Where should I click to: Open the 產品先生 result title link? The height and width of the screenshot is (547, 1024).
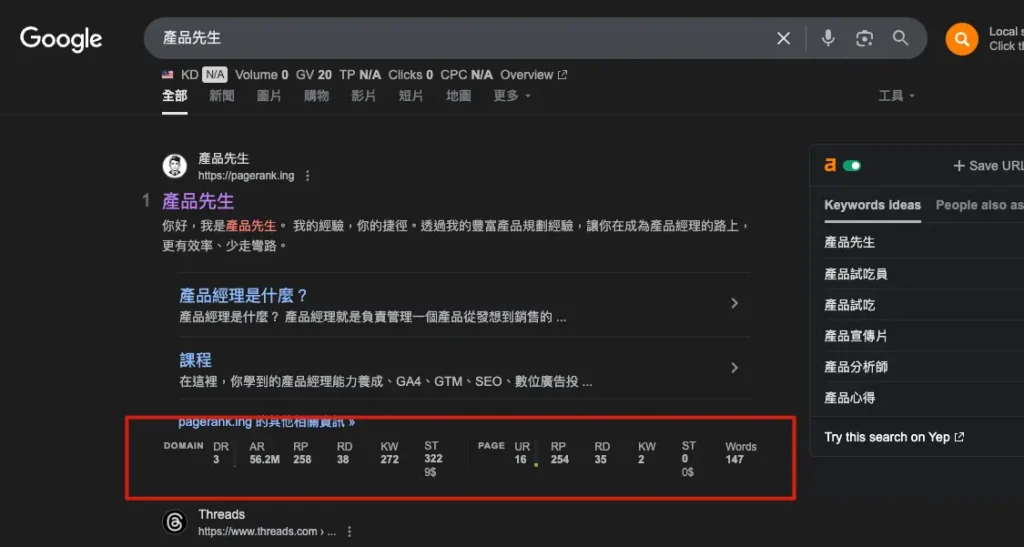click(198, 201)
